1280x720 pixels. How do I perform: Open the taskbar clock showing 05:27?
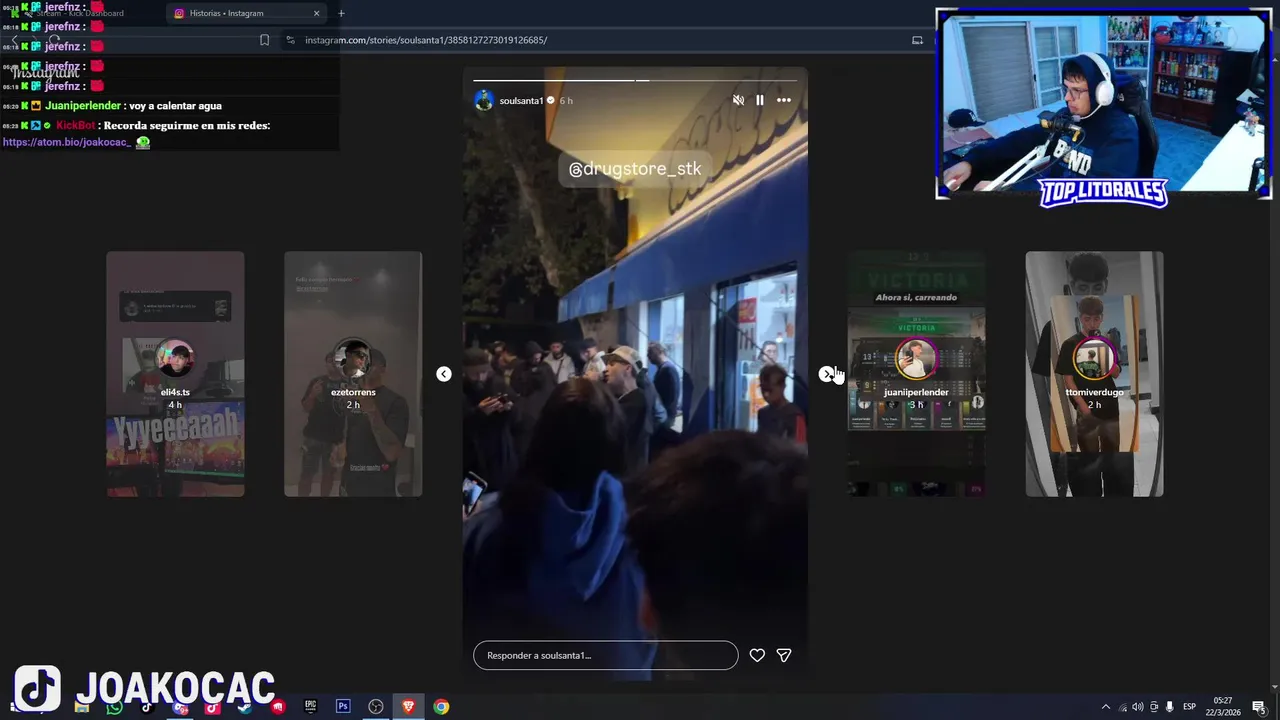pos(1222,706)
